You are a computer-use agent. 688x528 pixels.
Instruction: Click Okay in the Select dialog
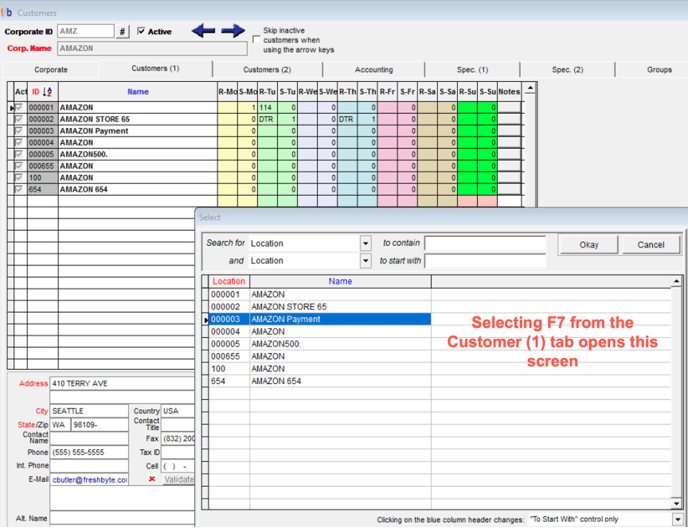pos(588,245)
